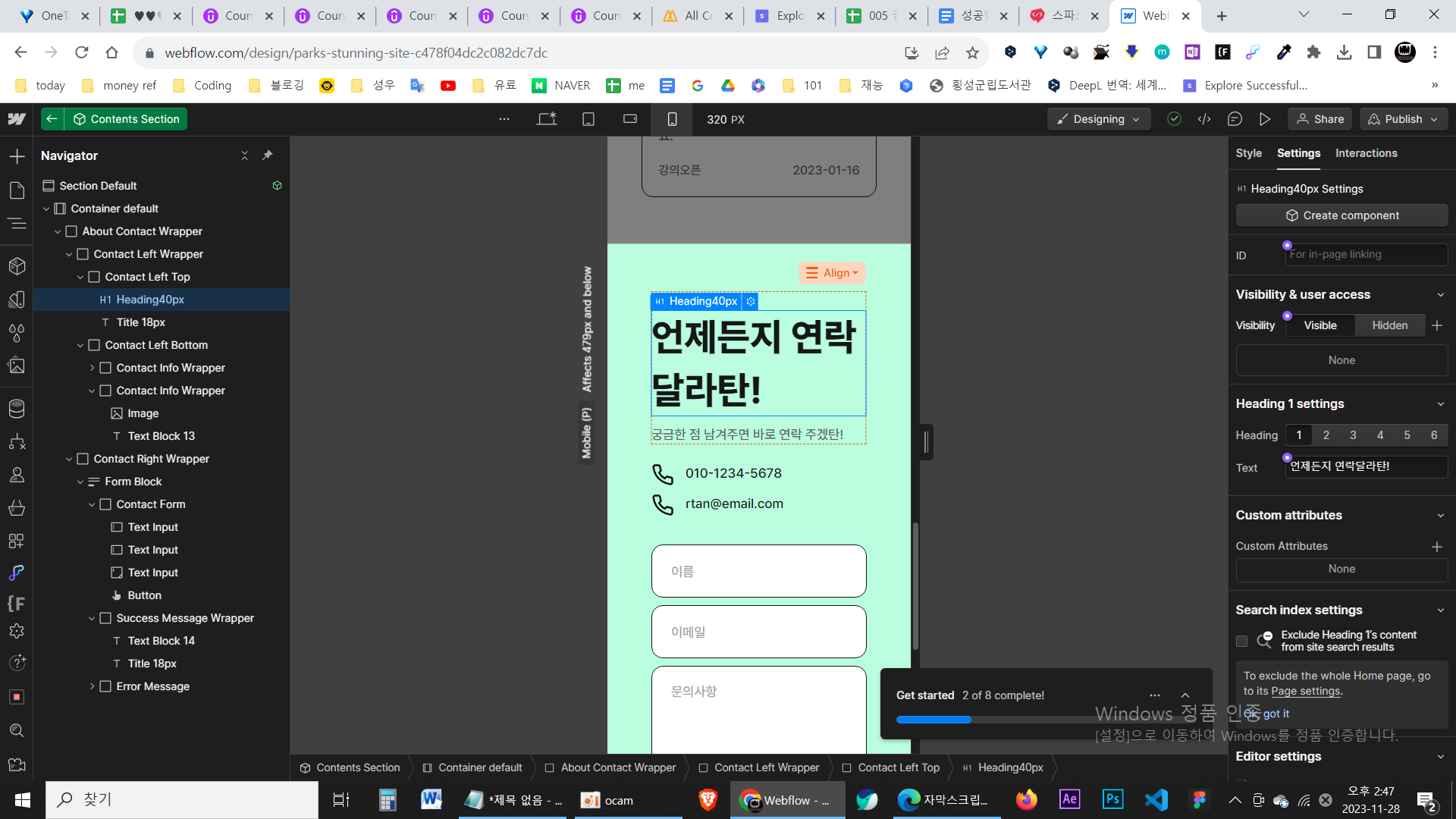Screen dimensions: 1456x819
Task: Select heading level 6
Action: click(x=1434, y=435)
